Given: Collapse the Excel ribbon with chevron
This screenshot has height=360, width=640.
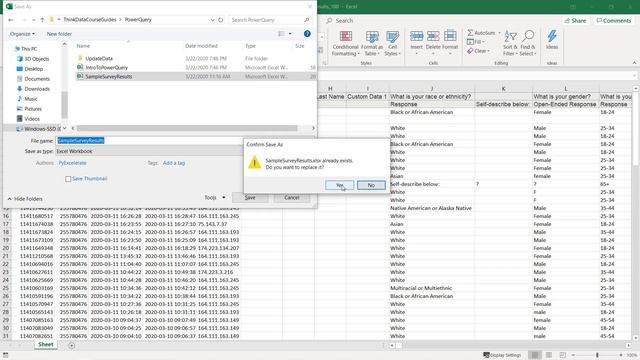Looking at the screenshot, I should pos(634,63).
